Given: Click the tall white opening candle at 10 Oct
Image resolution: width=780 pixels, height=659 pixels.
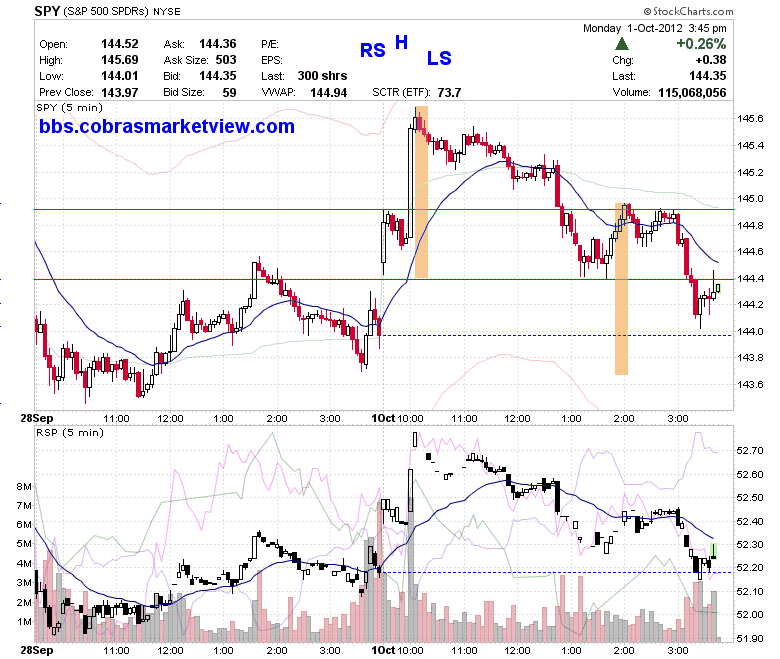Looking at the screenshot, I should pyautogui.click(x=384, y=242).
